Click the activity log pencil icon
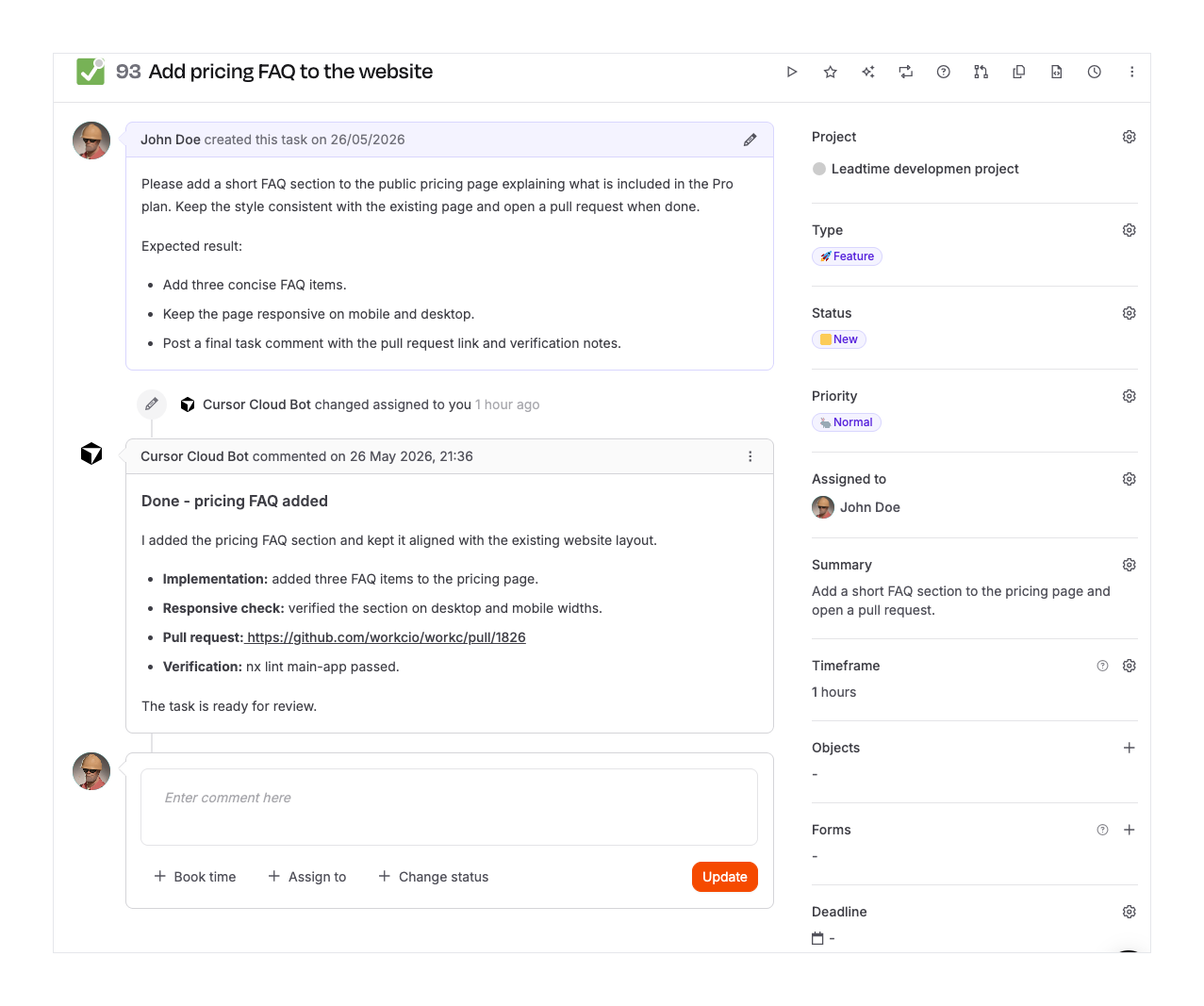 coord(152,404)
